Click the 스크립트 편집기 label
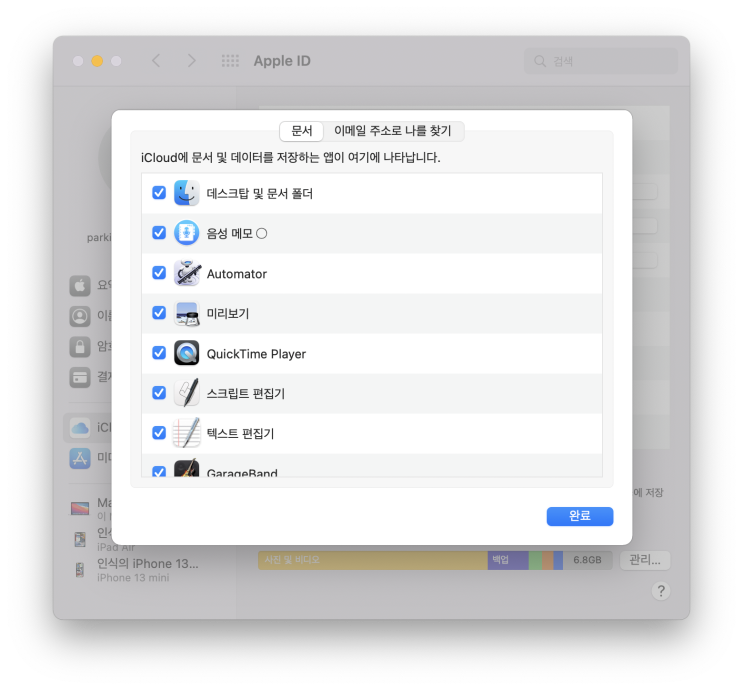The width and height of the screenshot is (743, 690). (x=245, y=394)
